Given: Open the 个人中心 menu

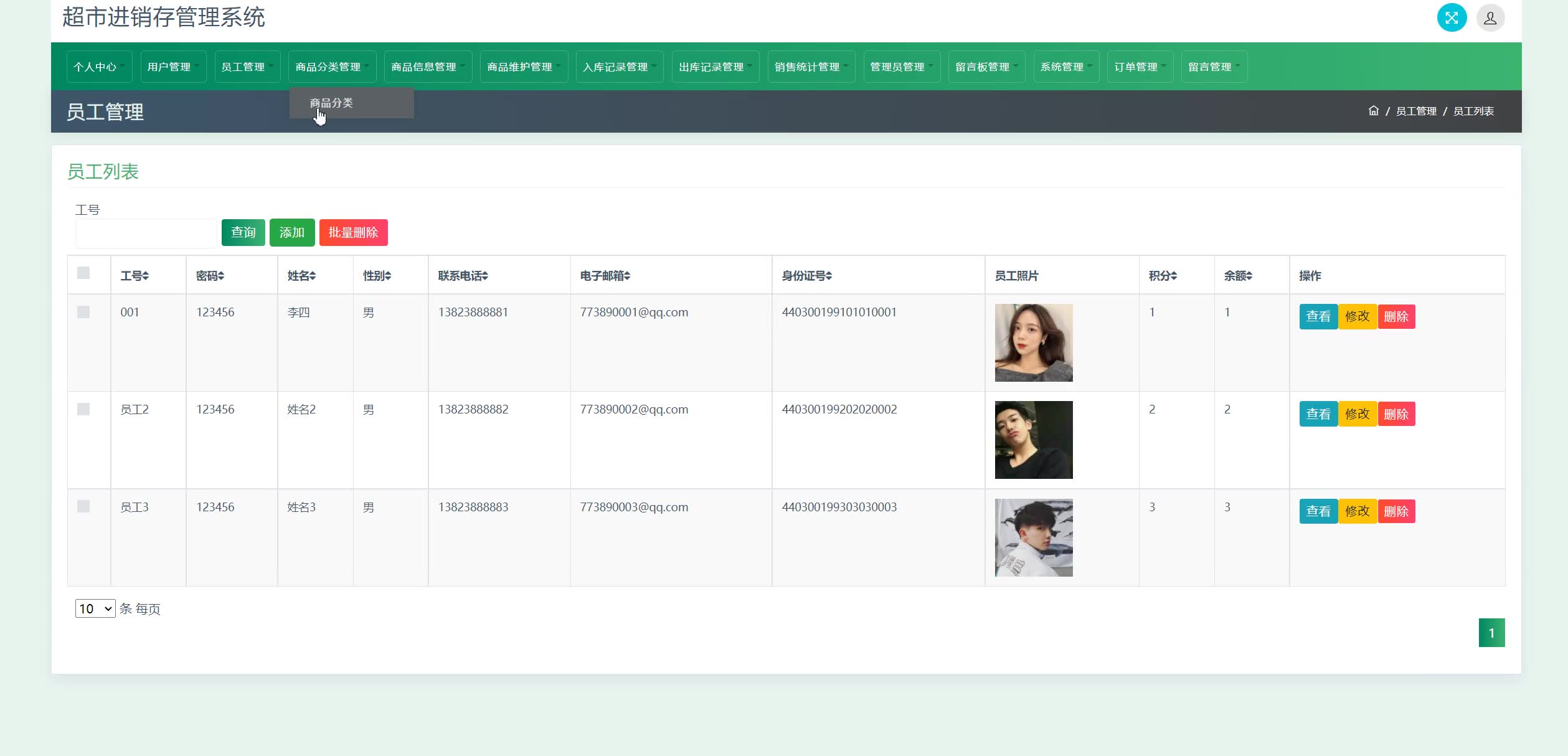Looking at the screenshot, I should [x=99, y=67].
